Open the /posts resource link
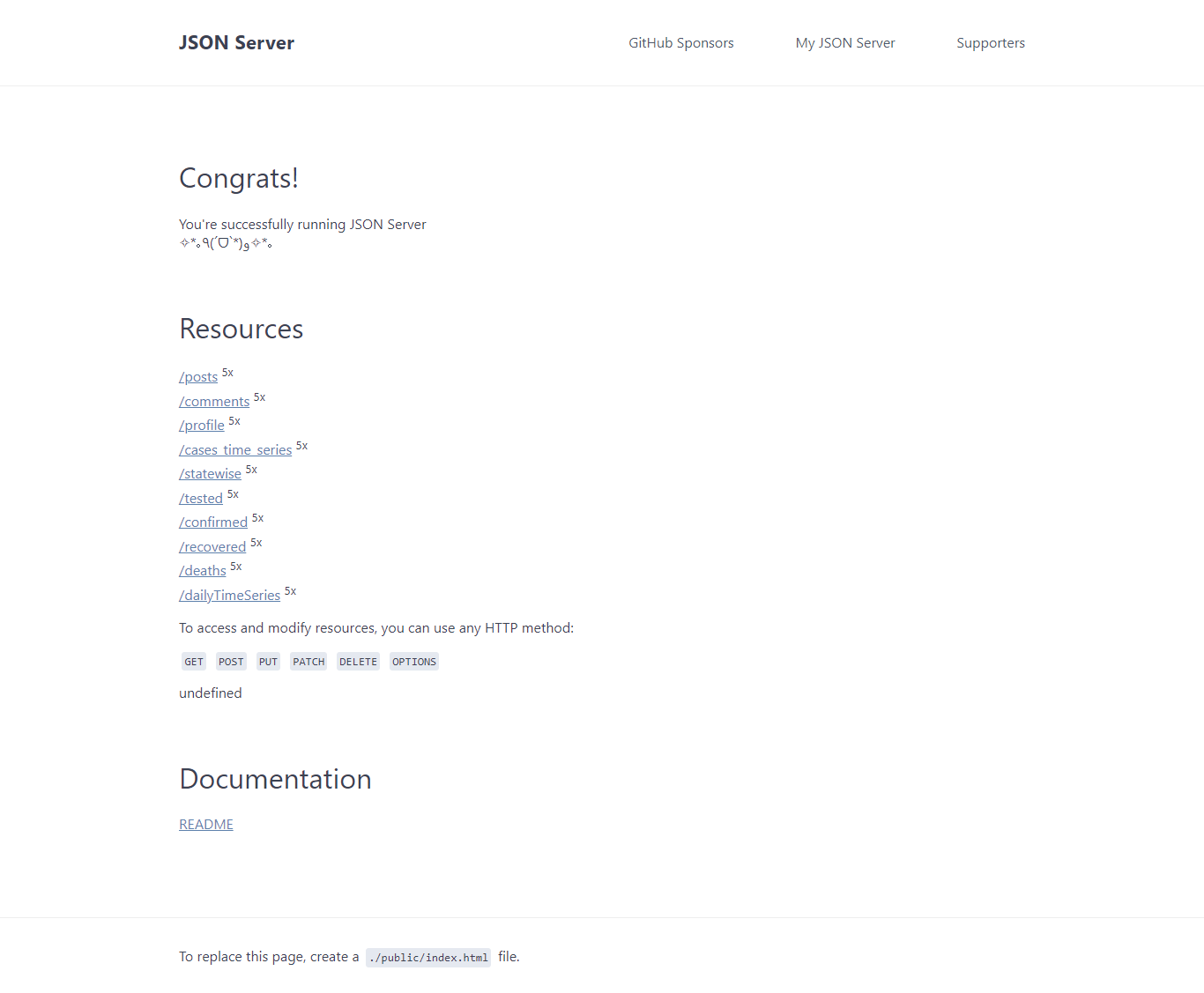1204x993 pixels. [198, 377]
